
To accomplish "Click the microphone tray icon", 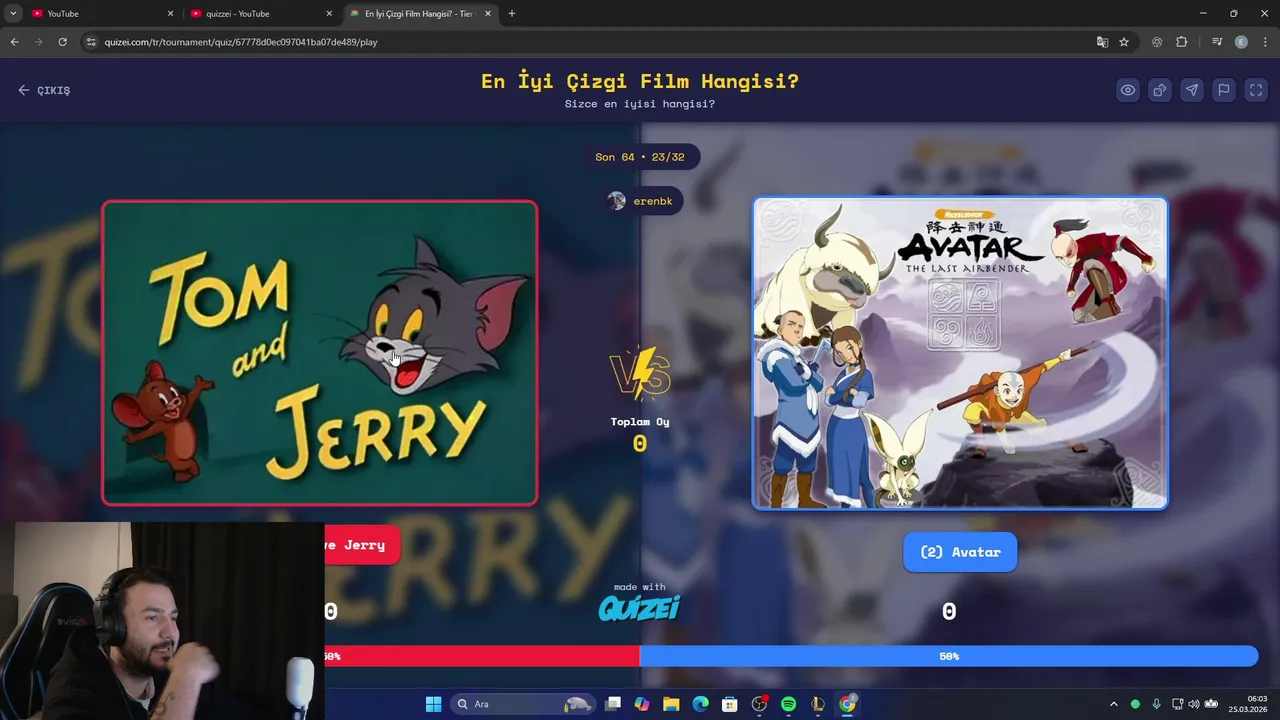I will pos(1156,704).
